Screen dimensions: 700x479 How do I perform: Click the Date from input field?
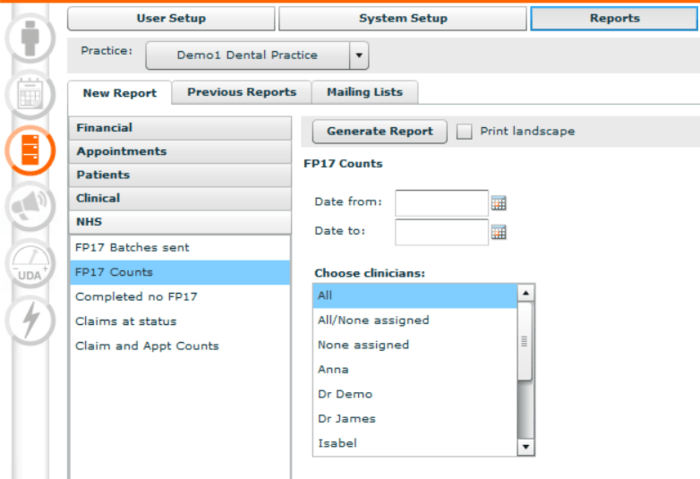click(441, 203)
